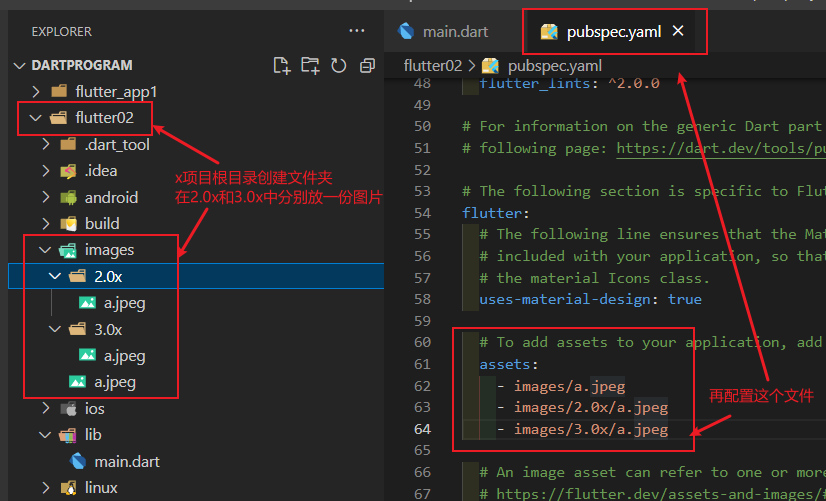Click the 'true' value on line 58
The height and width of the screenshot is (501, 826).
(685, 299)
